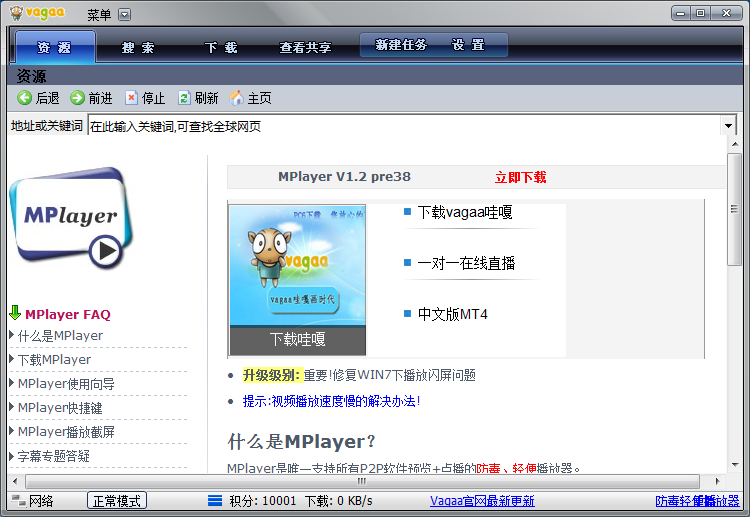Viewport: 750px width, 517px height.
Task: Open the 中文版MT4 link
Action: click(x=452, y=314)
